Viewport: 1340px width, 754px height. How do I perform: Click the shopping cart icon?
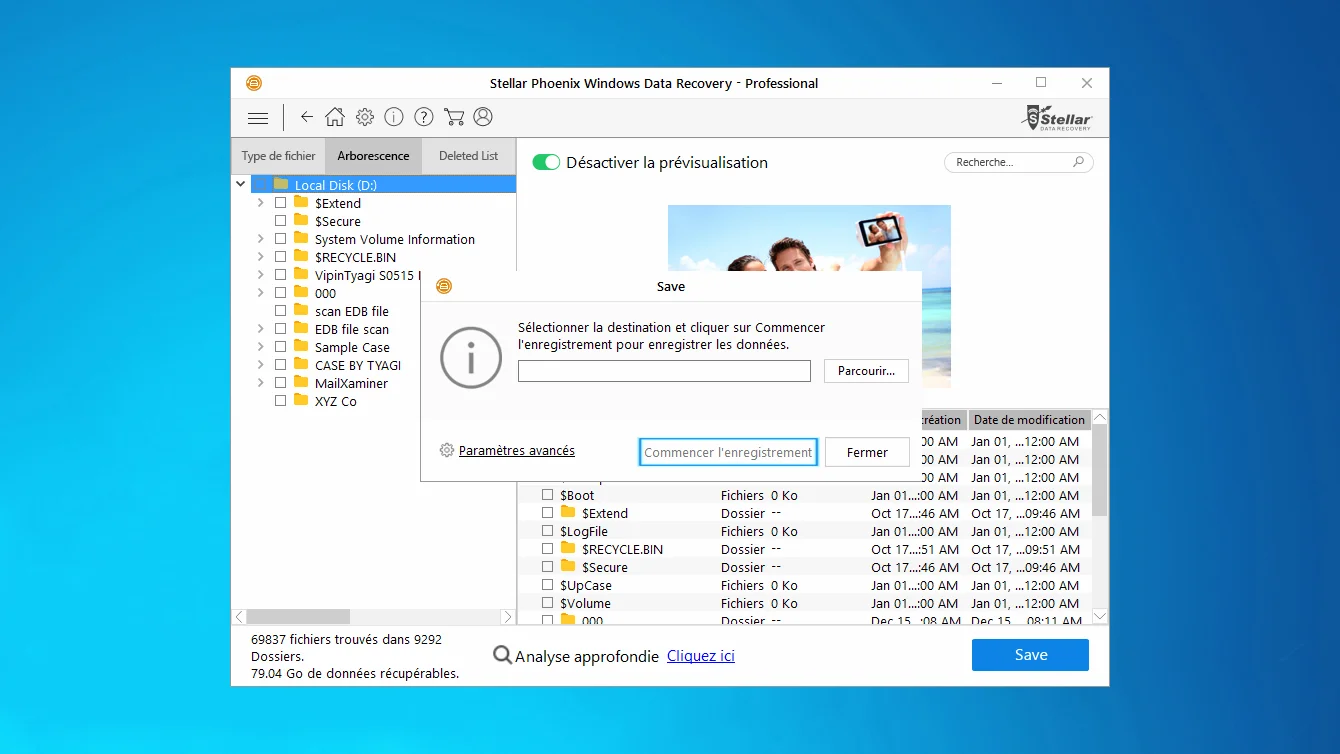pyautogui.click(x=454, y=117)
